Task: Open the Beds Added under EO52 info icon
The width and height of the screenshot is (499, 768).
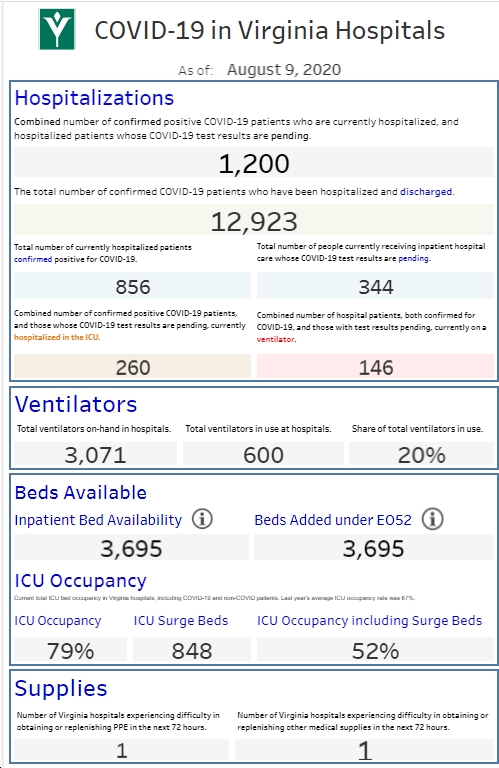Action: (x=432, y=519)
